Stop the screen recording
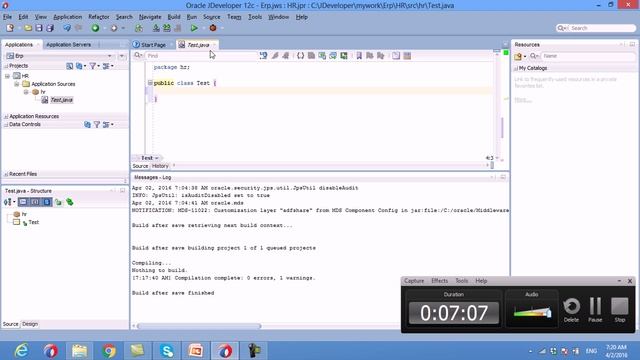This screenshot has height=360, width=640. (620, 310)
